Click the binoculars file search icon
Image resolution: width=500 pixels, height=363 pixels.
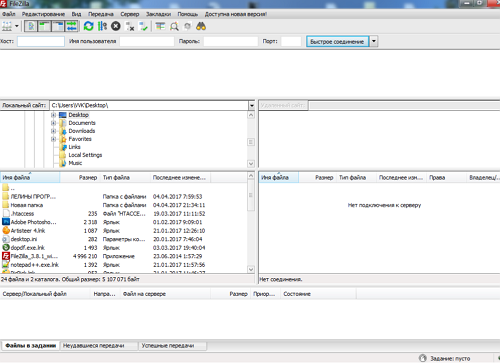pyautogui.click(x=201, y=26)
